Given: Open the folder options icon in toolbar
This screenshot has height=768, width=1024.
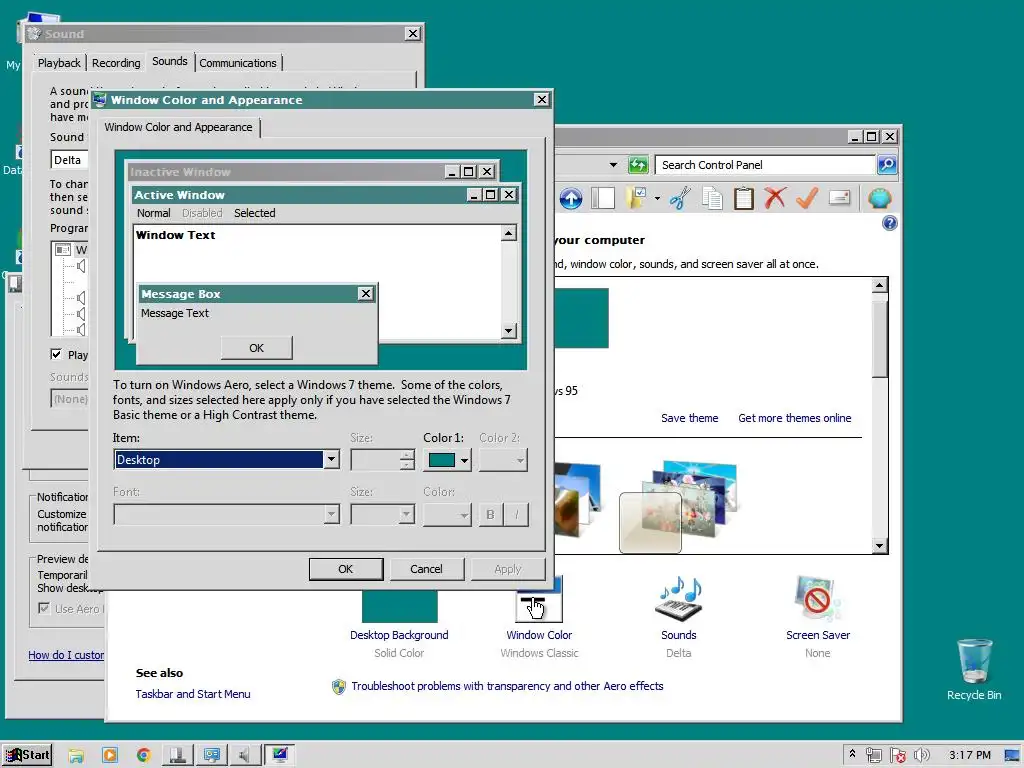Looking at the screenshot, I should coord(636,199).
